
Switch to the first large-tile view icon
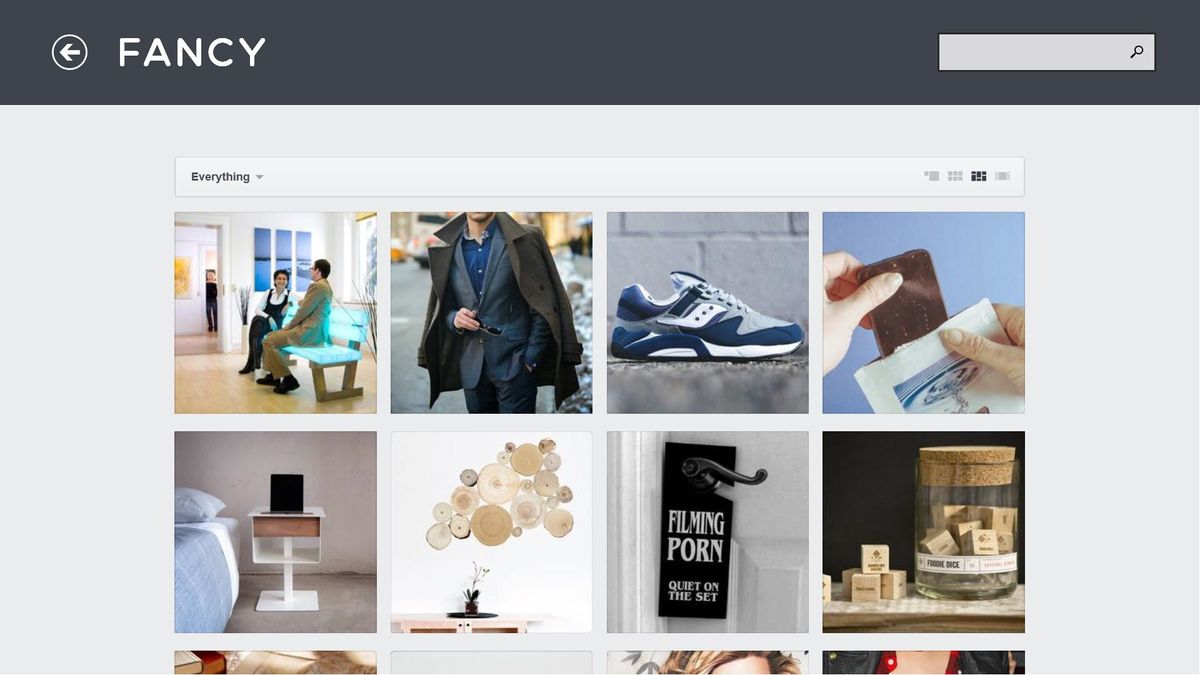932,176
